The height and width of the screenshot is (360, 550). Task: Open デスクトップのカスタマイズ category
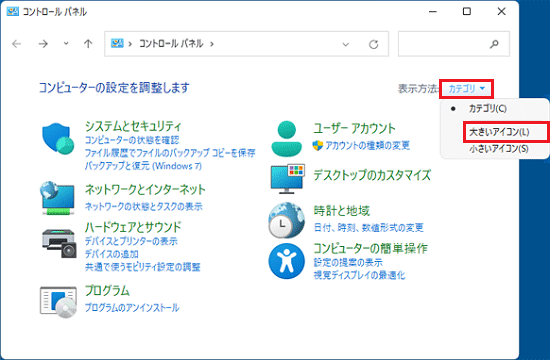[372, 175]
